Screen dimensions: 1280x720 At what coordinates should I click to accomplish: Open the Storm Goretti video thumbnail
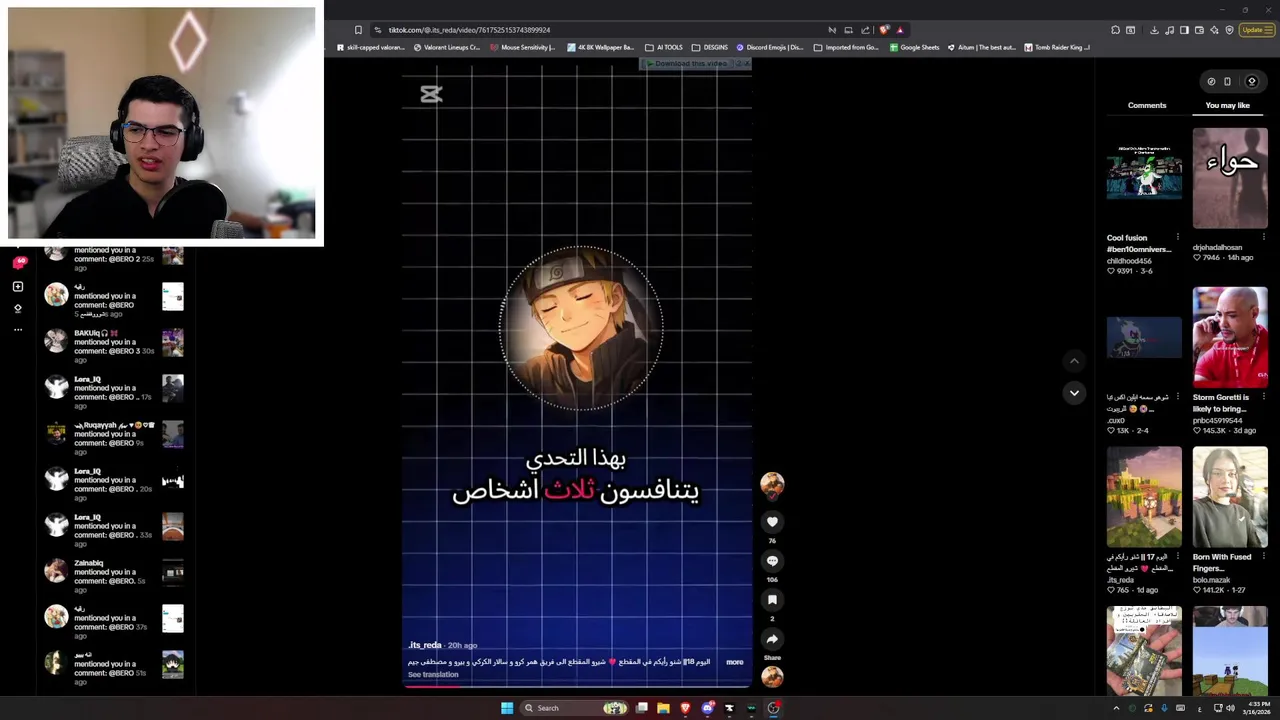pos(1230,338)
